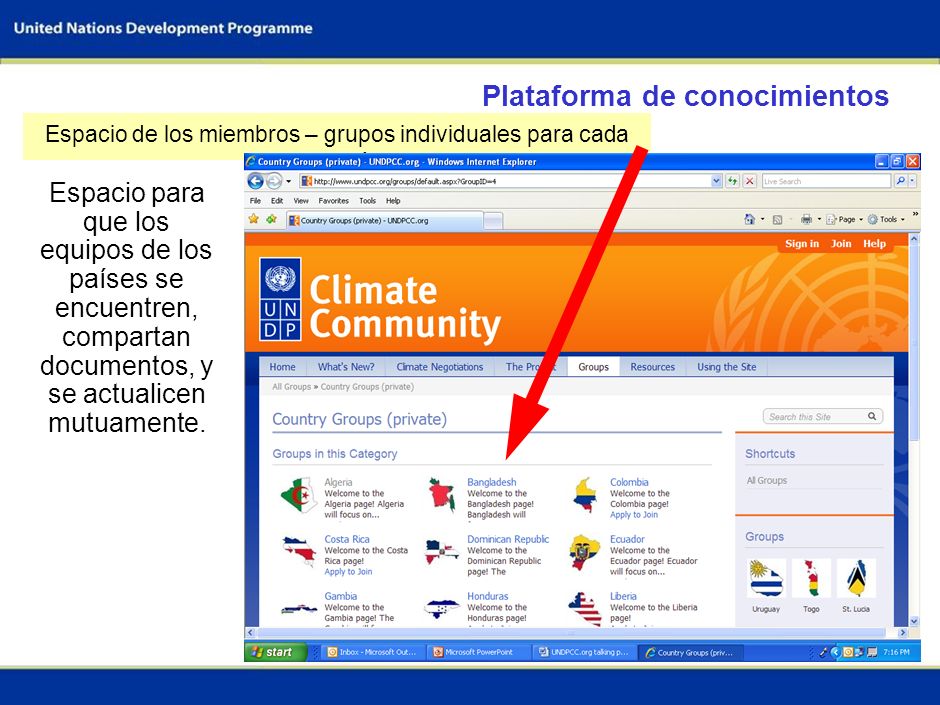Click the Ecuador flag map icon
940x705 pixels.
coord(585,552)
